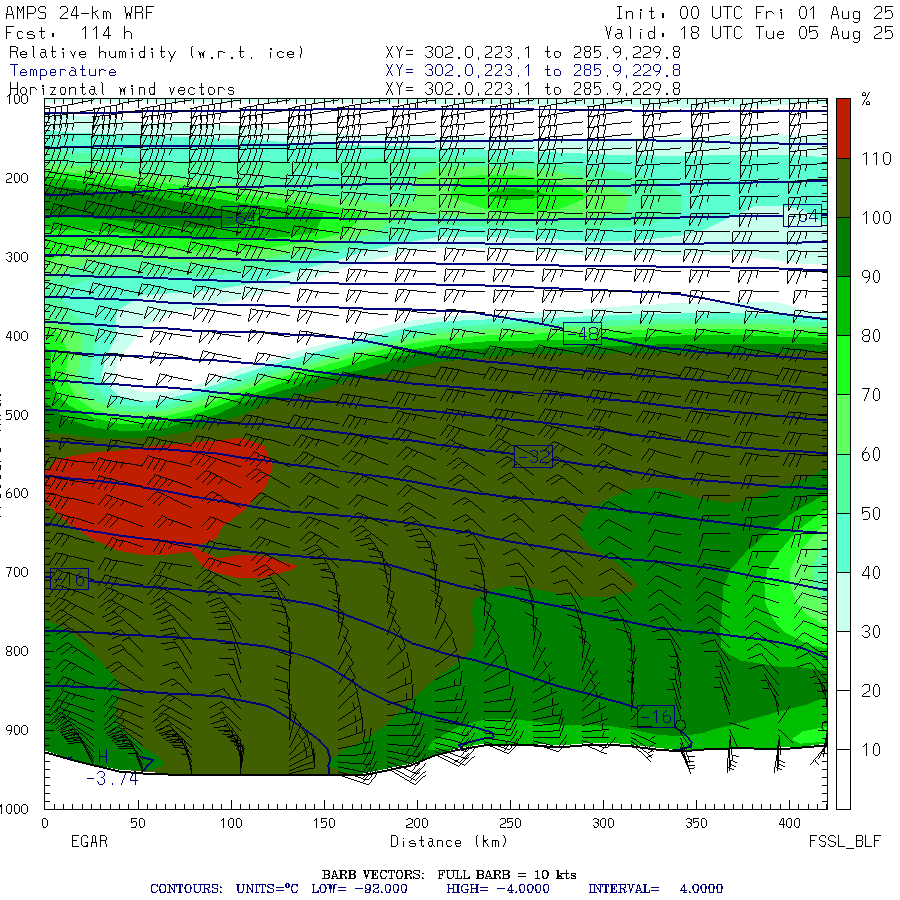Select the olive colorbar segment between 100 and 110
The width and height of the screenshot is (900, 900).
click(843, 188)
